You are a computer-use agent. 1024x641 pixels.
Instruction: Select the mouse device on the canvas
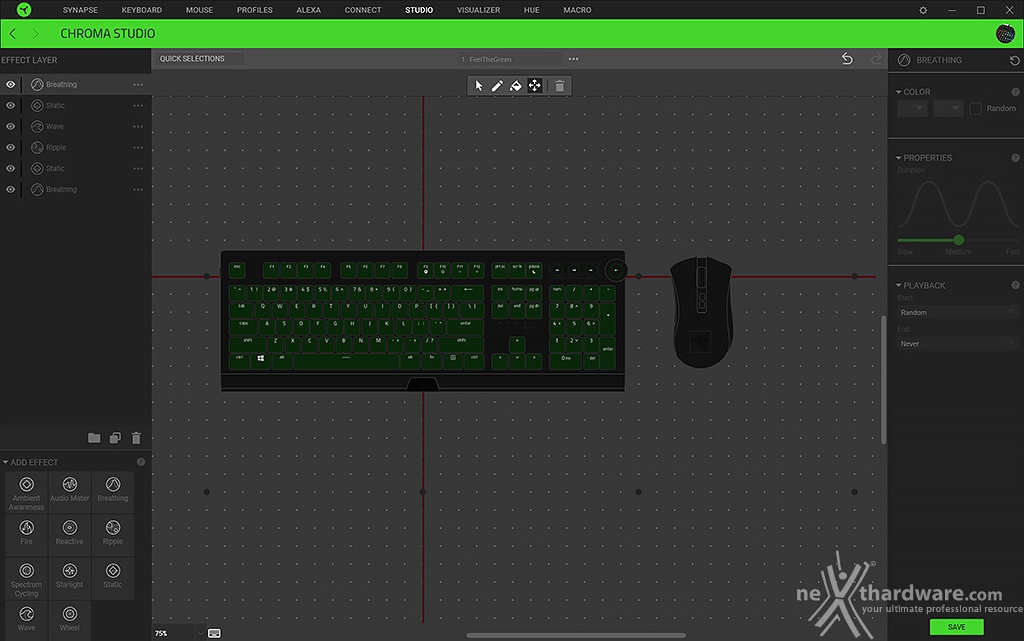[702, 312]
